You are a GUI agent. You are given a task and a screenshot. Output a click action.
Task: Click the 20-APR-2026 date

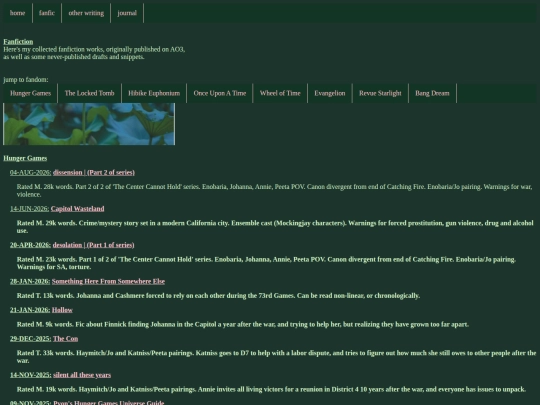[x=30, y=245]
